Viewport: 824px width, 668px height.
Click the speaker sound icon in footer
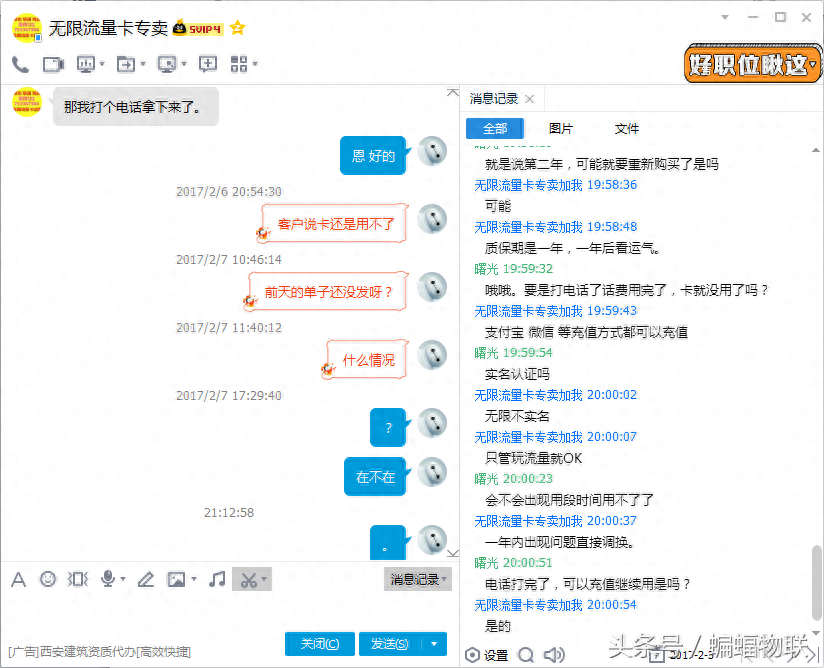point(554,655)
